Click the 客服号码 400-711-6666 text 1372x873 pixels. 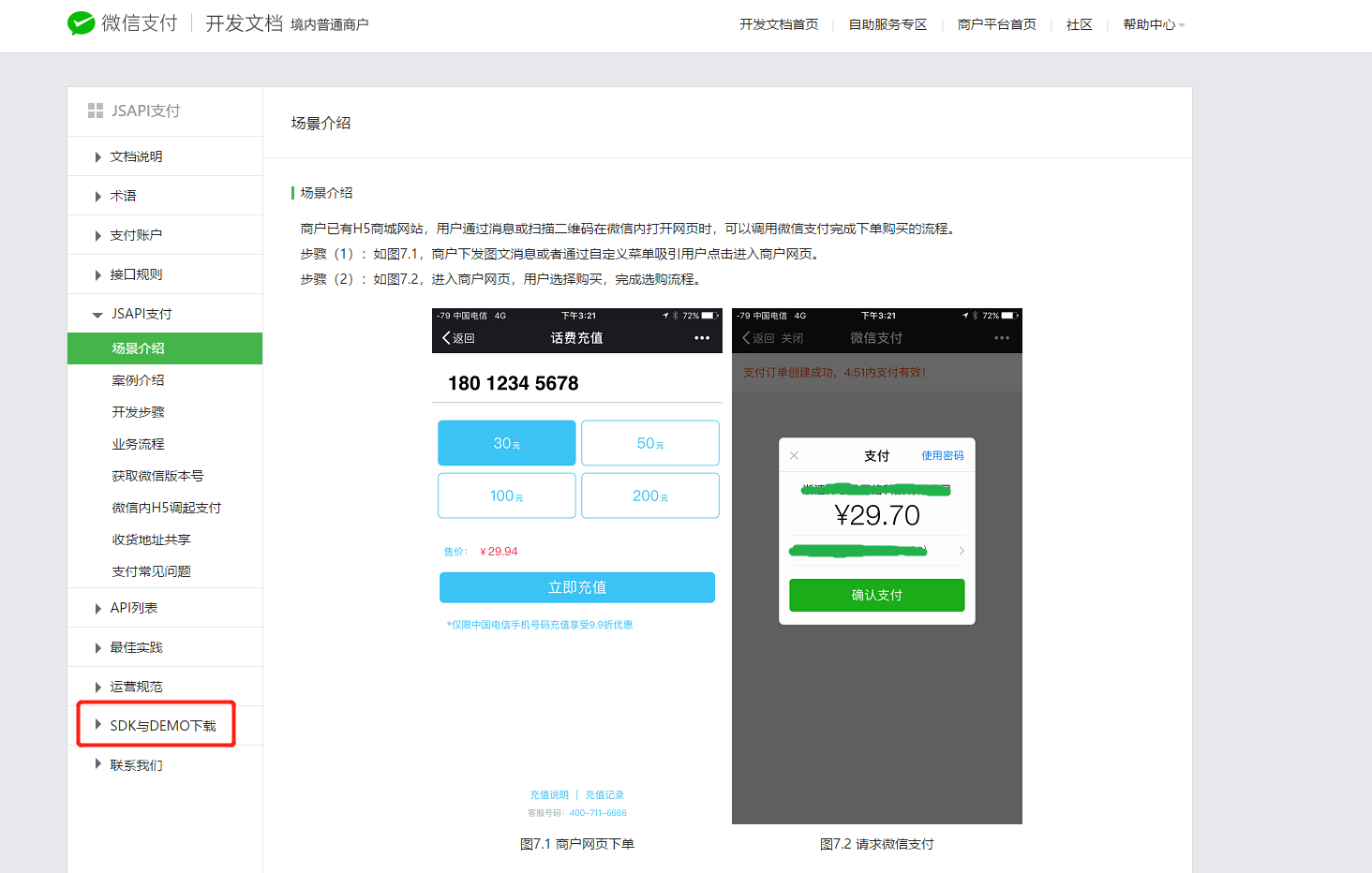pyautogui.click(x=577, y=813)
